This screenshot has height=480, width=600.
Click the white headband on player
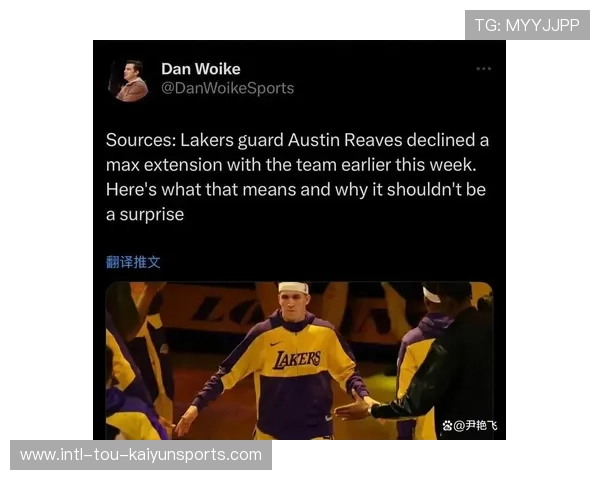[293, 287]
